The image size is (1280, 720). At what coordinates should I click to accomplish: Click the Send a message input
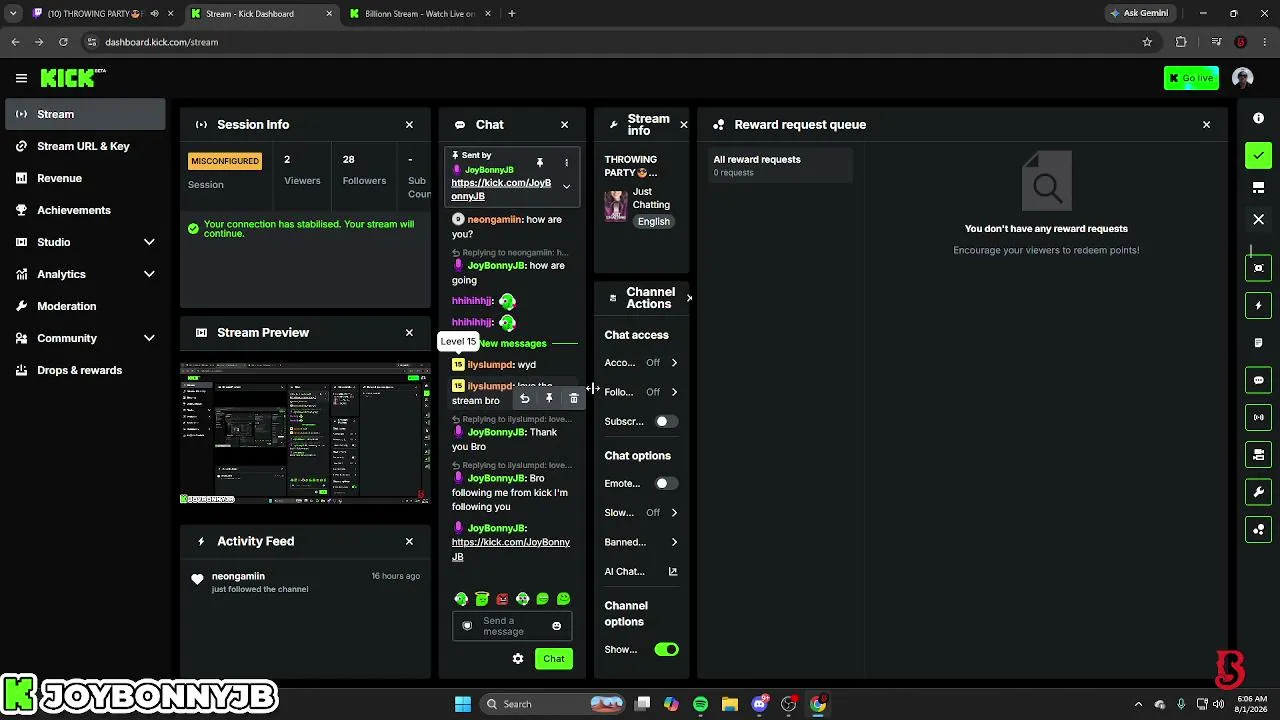[x=513, y=626]
